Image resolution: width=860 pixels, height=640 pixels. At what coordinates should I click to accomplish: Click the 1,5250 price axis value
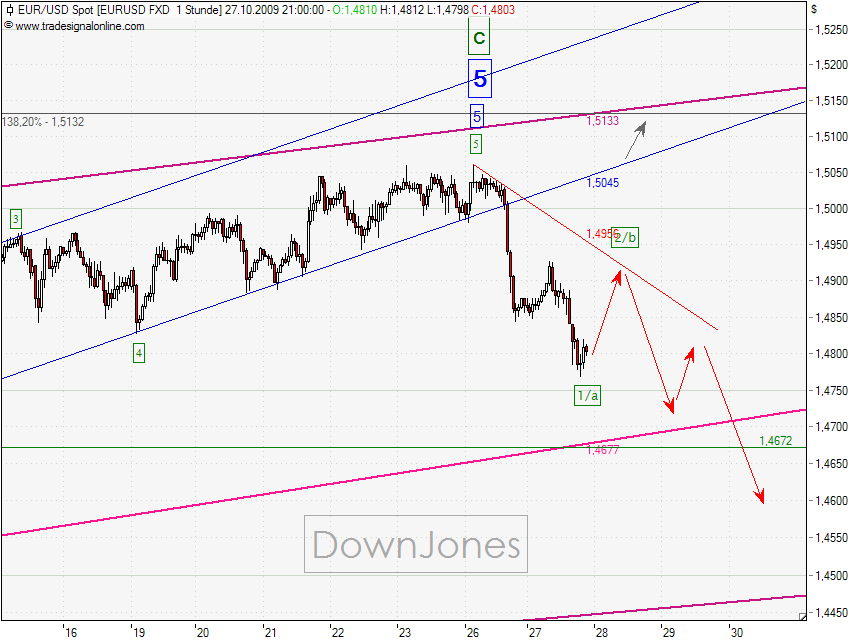tap(831, 30)
